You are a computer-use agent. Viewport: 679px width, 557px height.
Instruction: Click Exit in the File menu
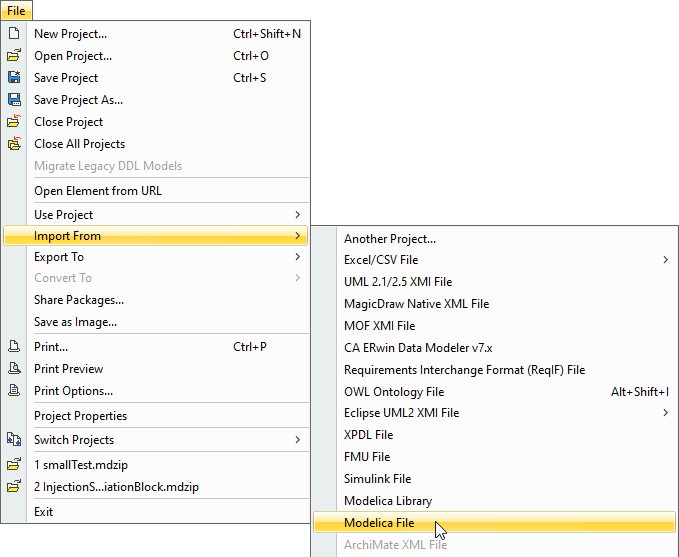click(x=44, y=512)
